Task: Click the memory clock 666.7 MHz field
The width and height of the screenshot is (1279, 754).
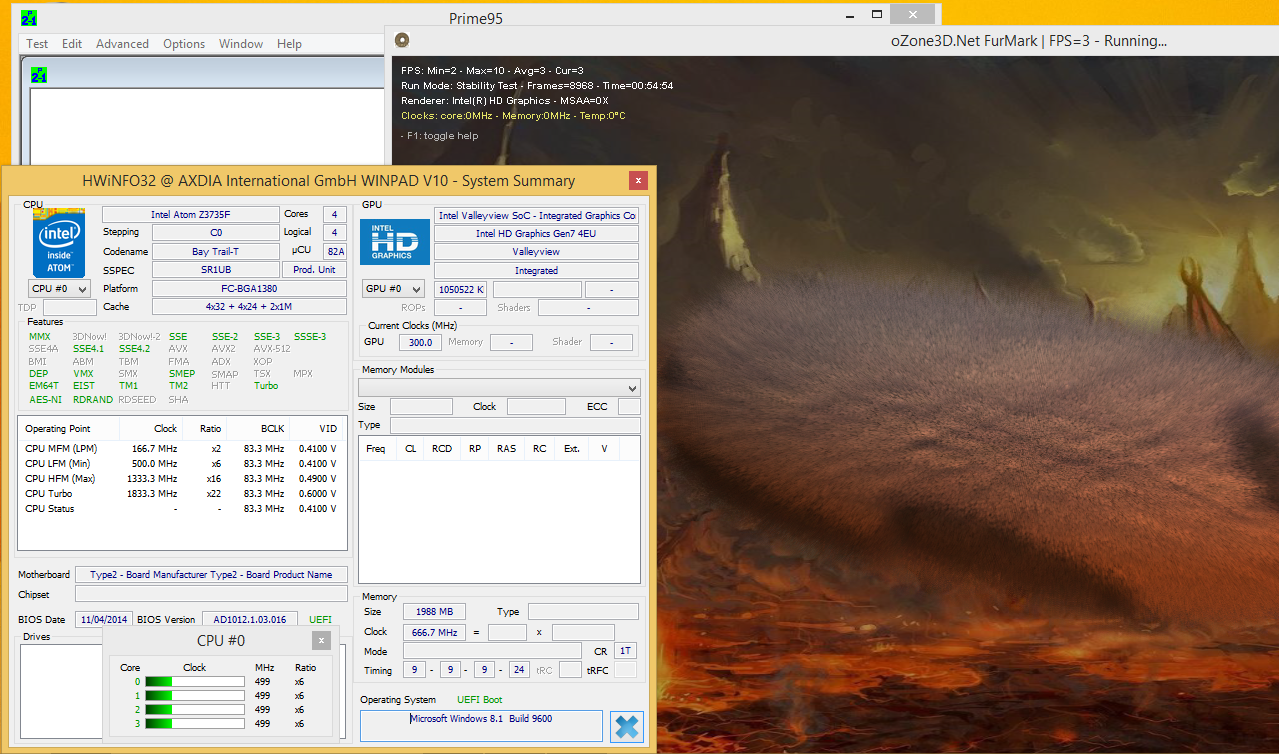Action: click(x=433, y=632)
